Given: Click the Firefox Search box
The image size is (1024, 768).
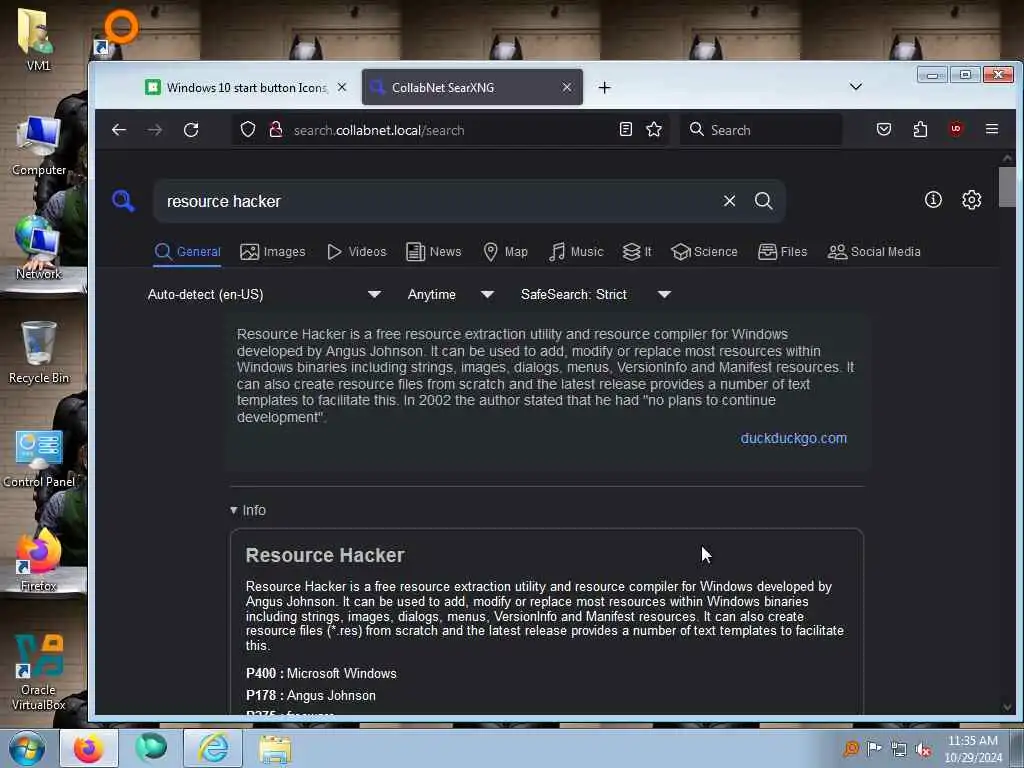Looking at the screenshot, I should coord(761,129).
